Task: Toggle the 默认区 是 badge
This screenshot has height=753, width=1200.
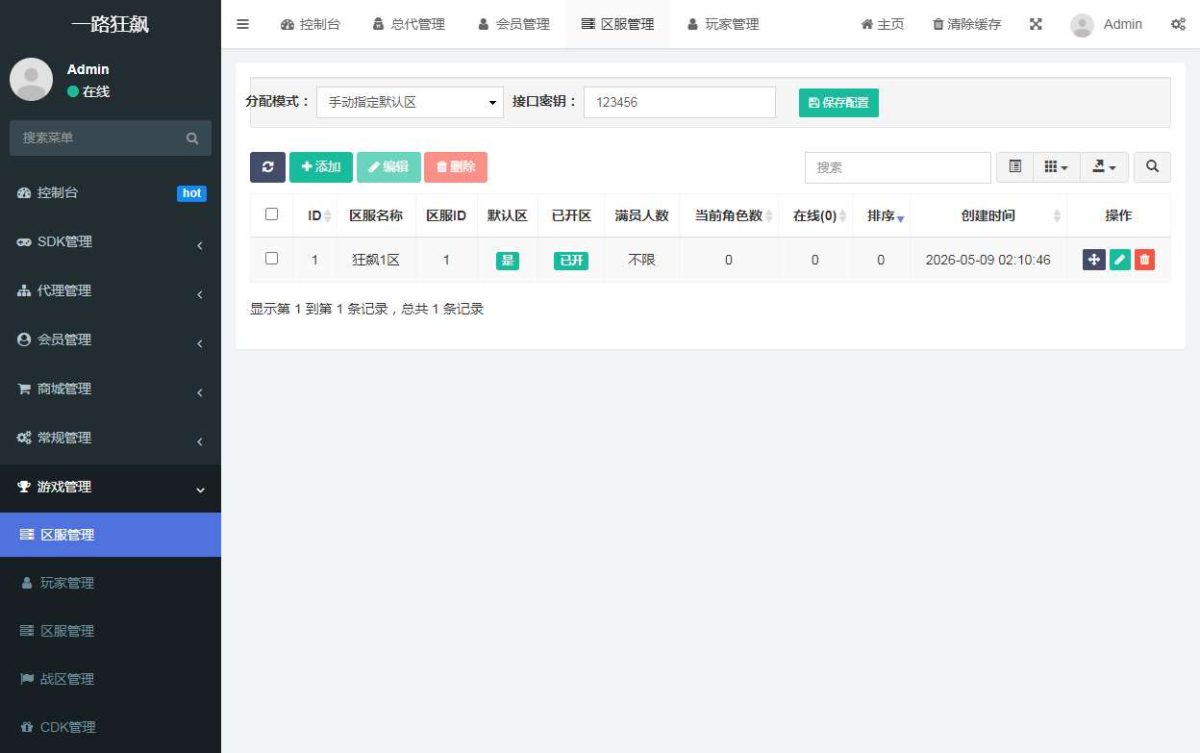Action: pos(507,261)
